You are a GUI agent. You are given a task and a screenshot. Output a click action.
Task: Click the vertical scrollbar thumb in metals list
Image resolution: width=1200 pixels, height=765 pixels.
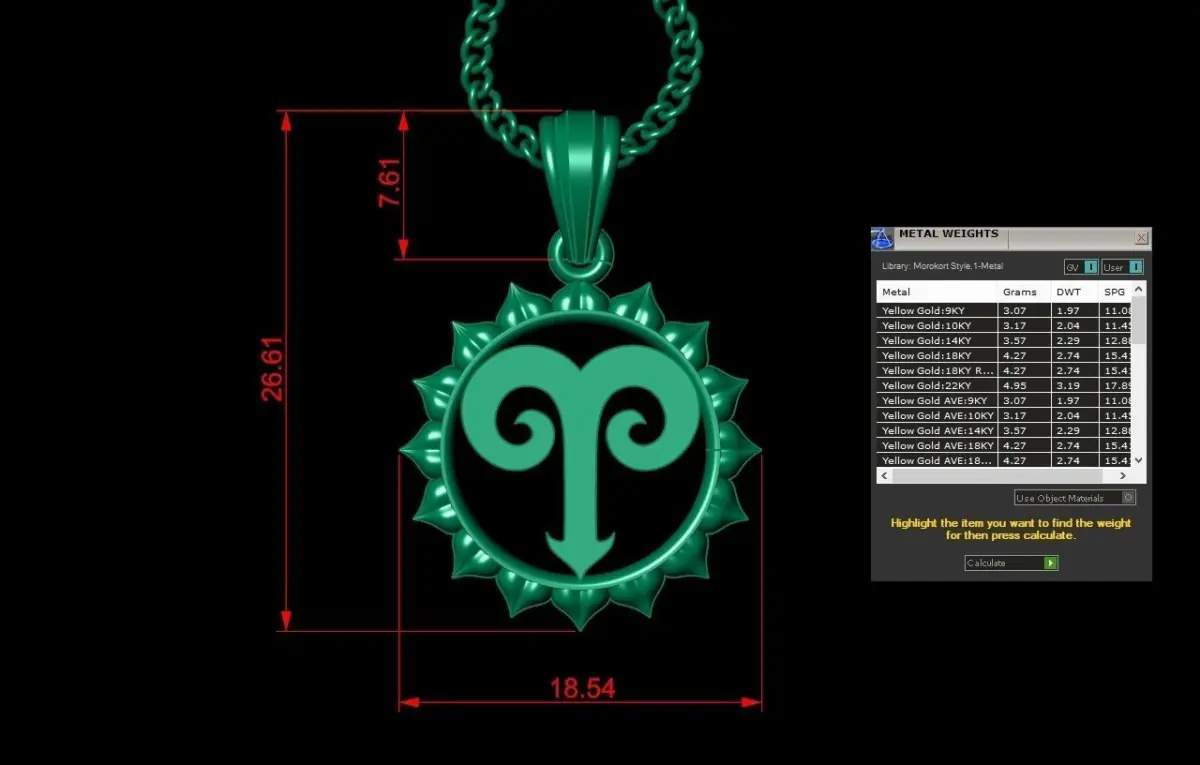pyautogui.click(x=1139, y=320)
